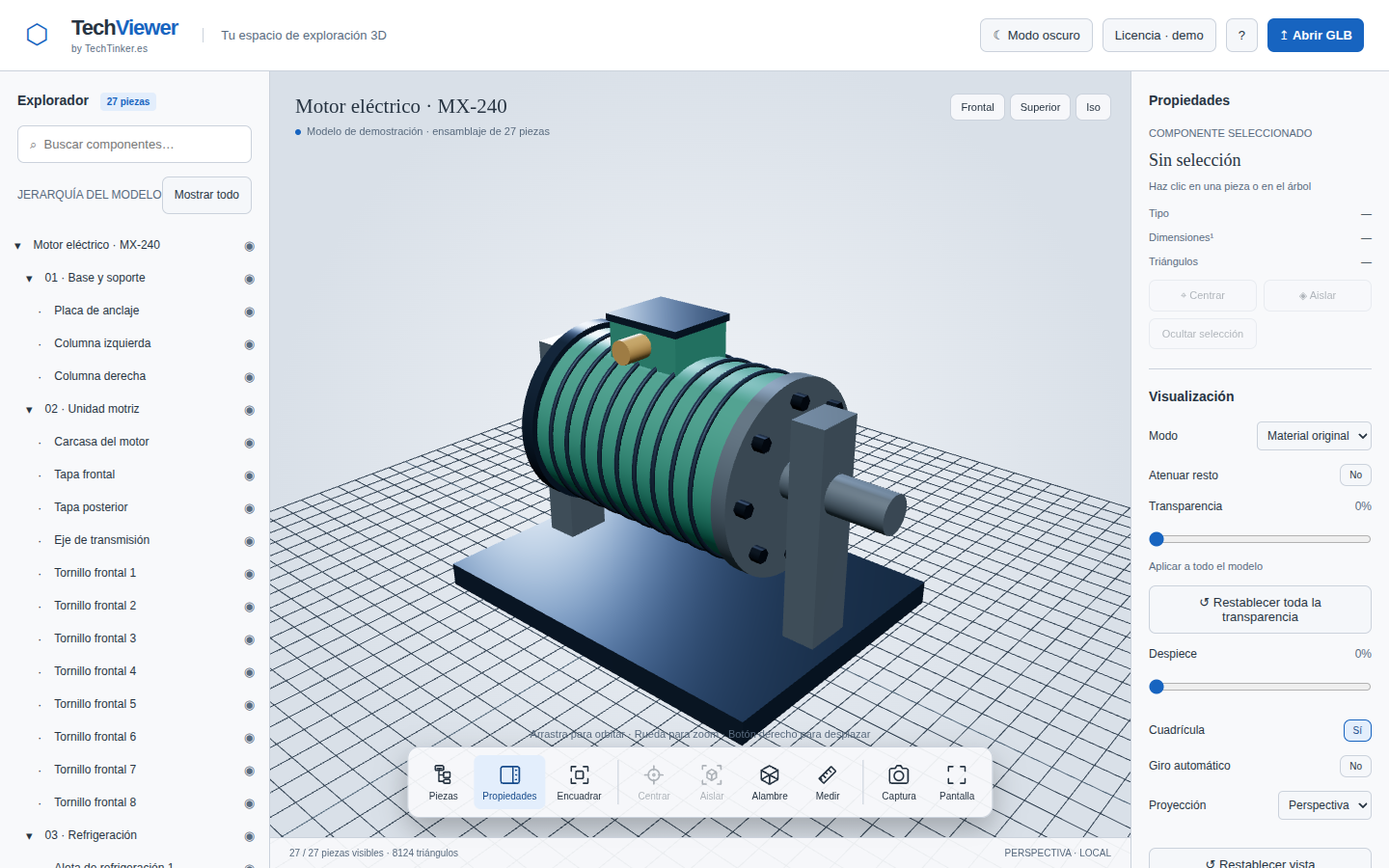1389x868 pixels.
Task: Enter Pantalla fullscreen mode
Action: [957, 782]
